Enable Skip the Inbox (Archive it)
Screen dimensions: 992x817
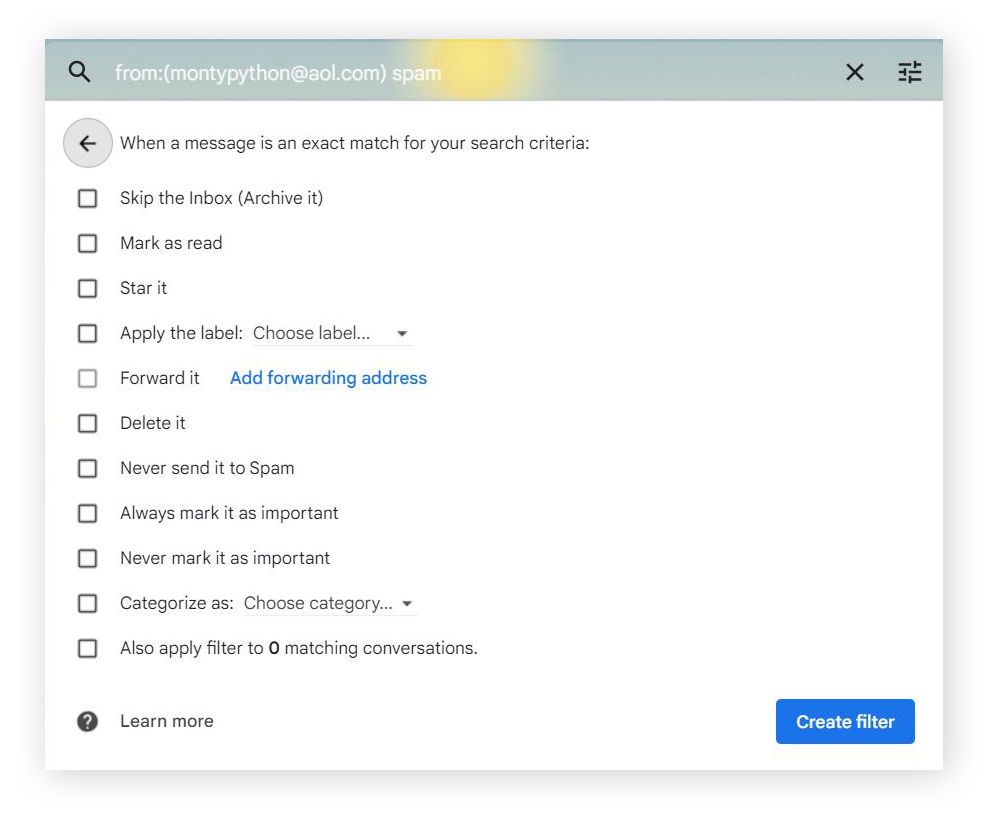point(87,198)
